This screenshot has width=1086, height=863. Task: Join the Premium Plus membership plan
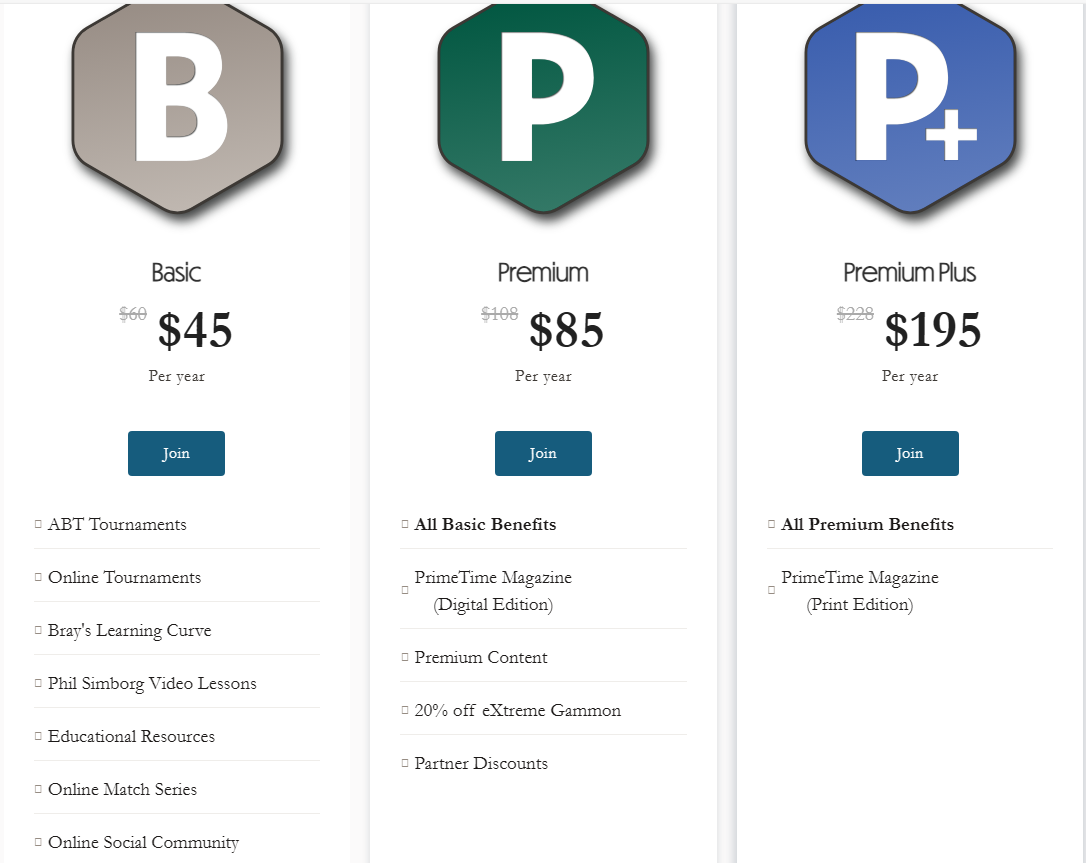pos(910,454)
